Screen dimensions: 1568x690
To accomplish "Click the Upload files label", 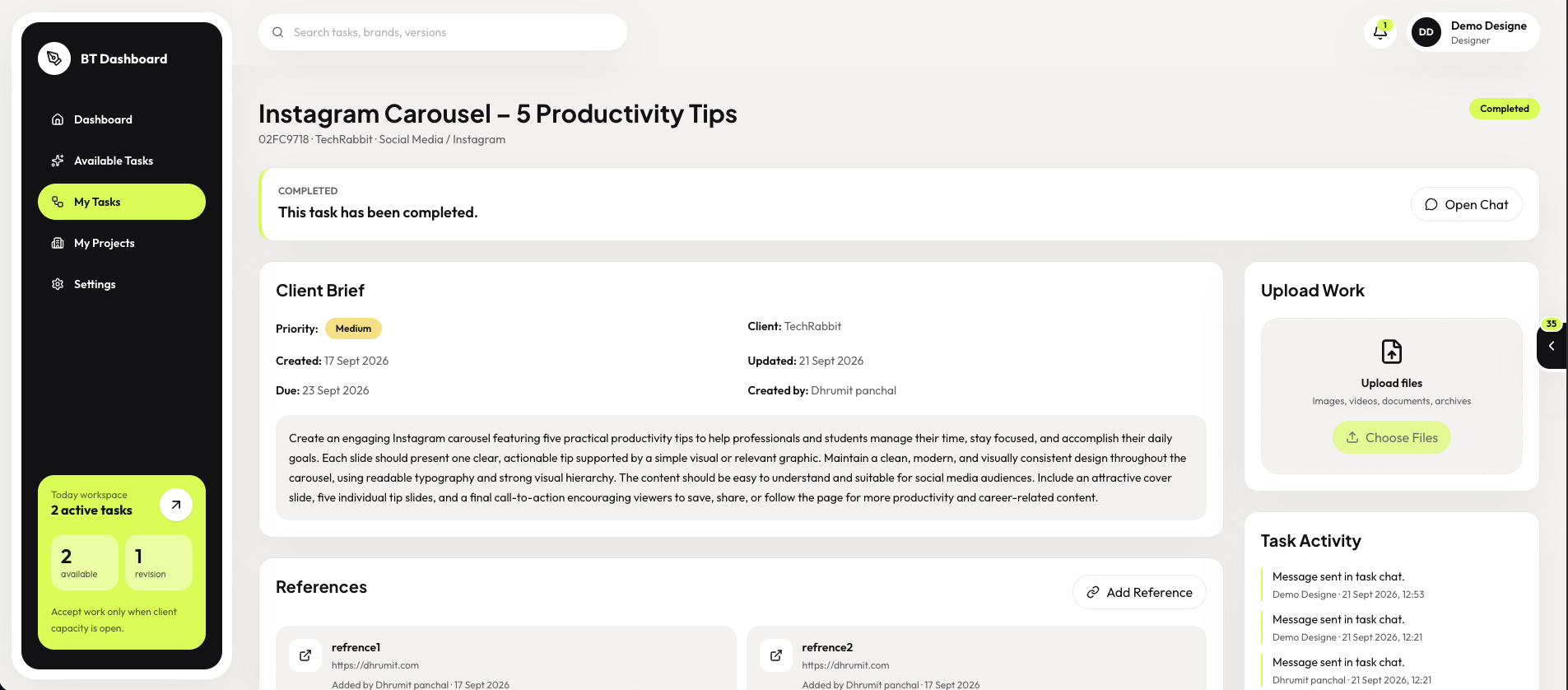I will tap(1392, 383).
